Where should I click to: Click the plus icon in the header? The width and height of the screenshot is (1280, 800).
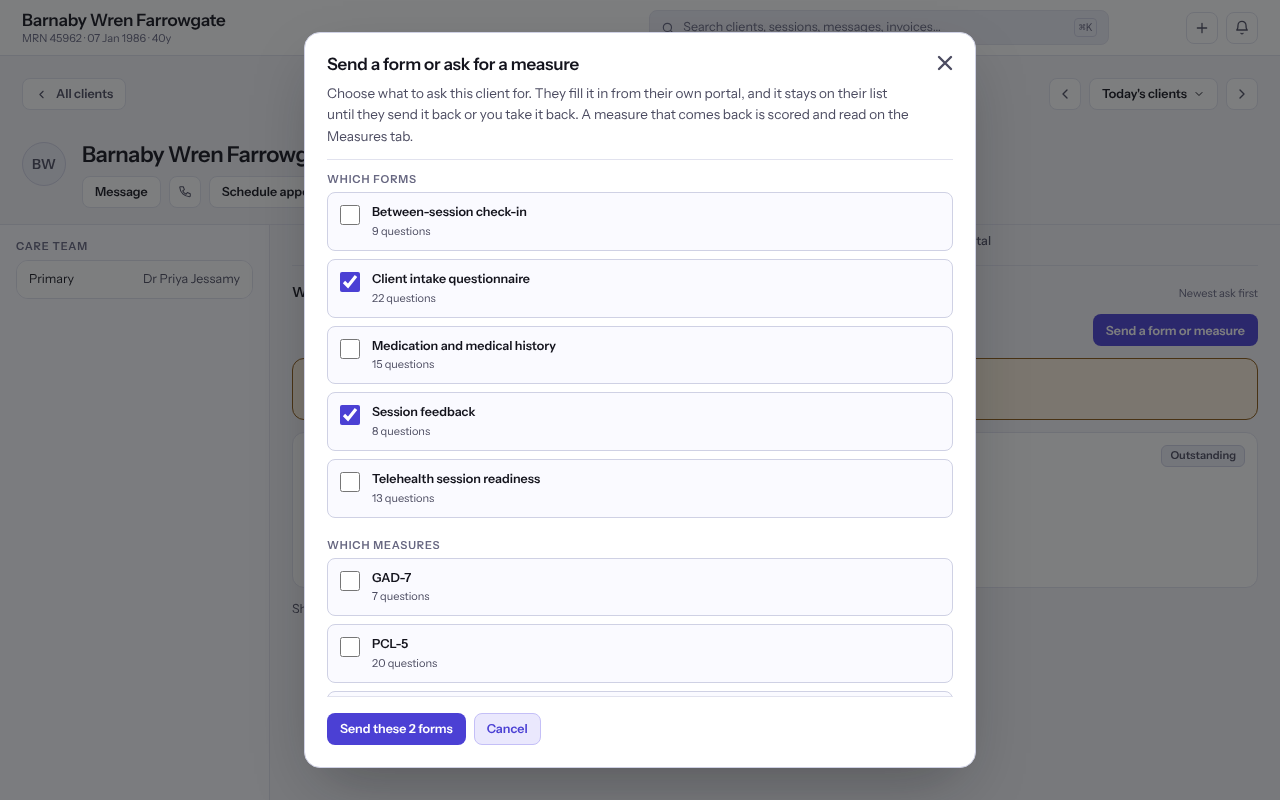pyautogui.click(x=1202, y=28)
